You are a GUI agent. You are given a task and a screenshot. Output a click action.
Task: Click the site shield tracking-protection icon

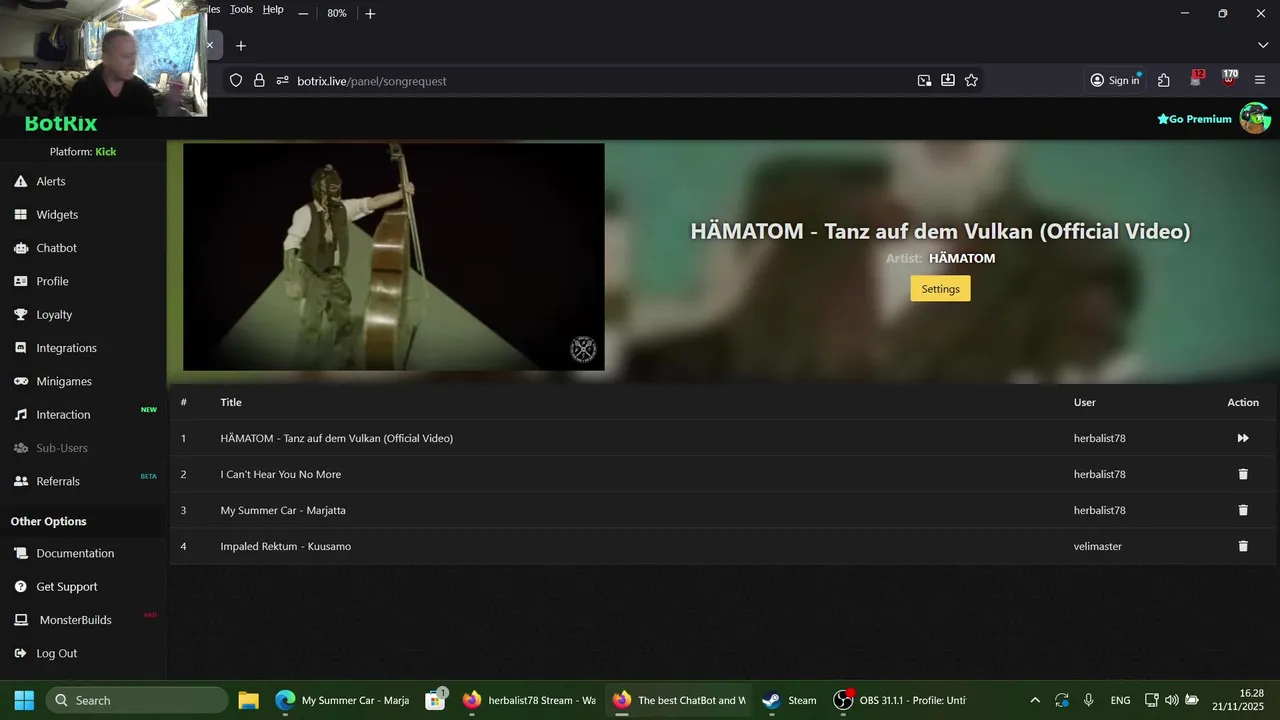click(236, 81)
